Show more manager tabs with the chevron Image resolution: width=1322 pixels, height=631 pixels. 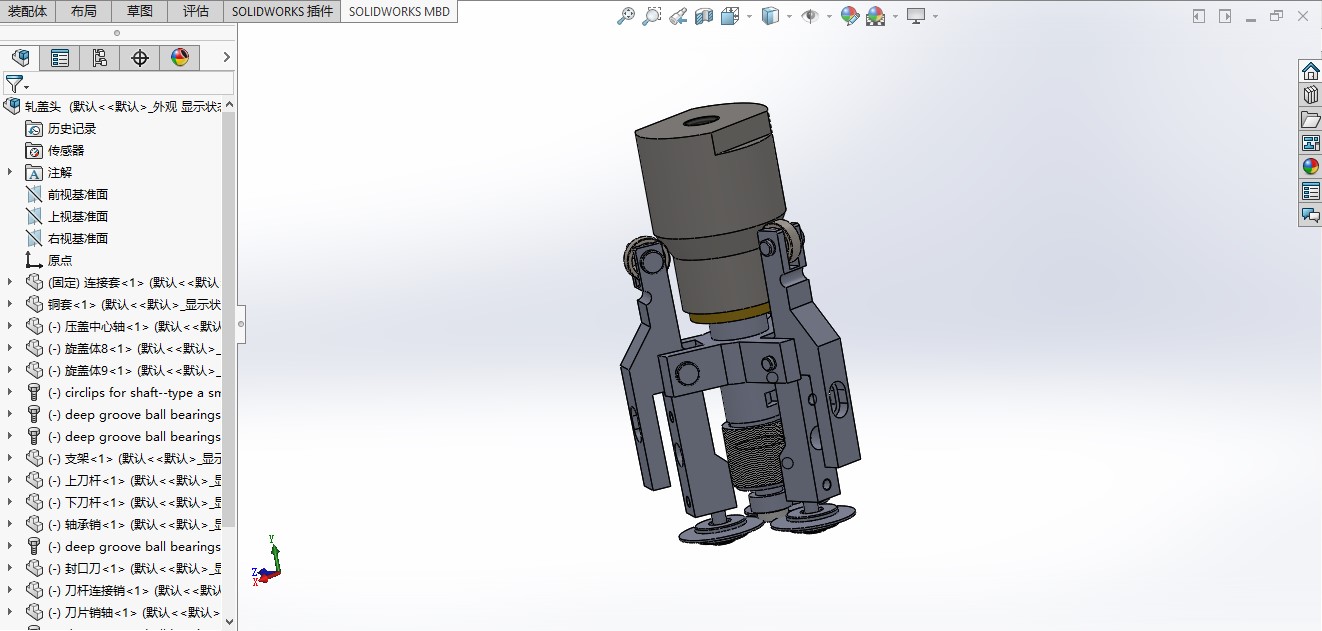227,58
